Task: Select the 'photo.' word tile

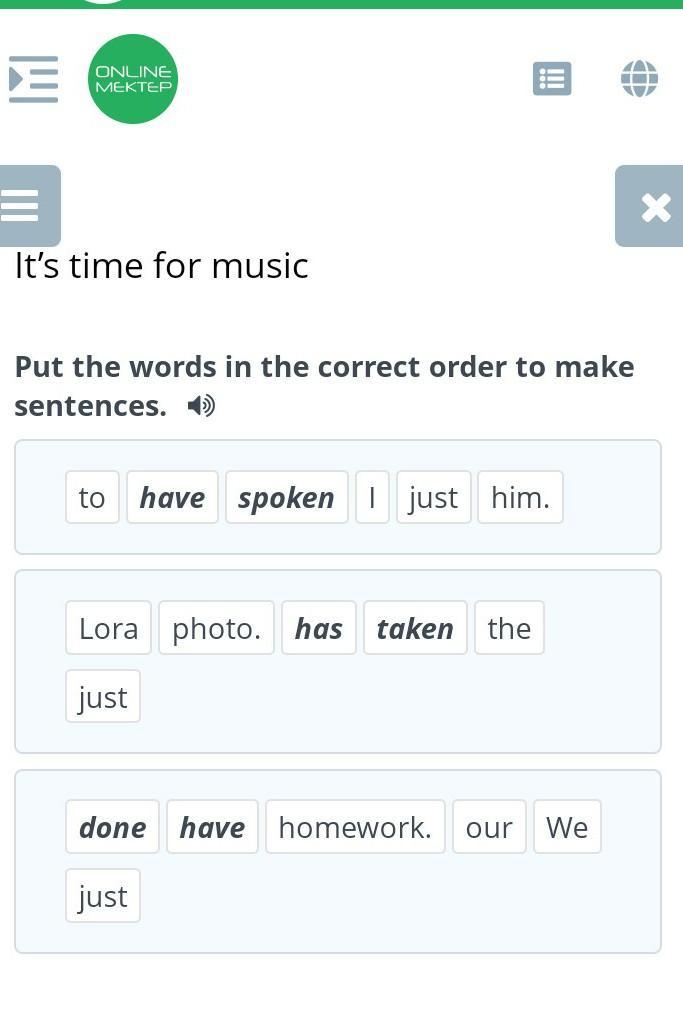Action: pyautogui.click(x=216, y=628)
